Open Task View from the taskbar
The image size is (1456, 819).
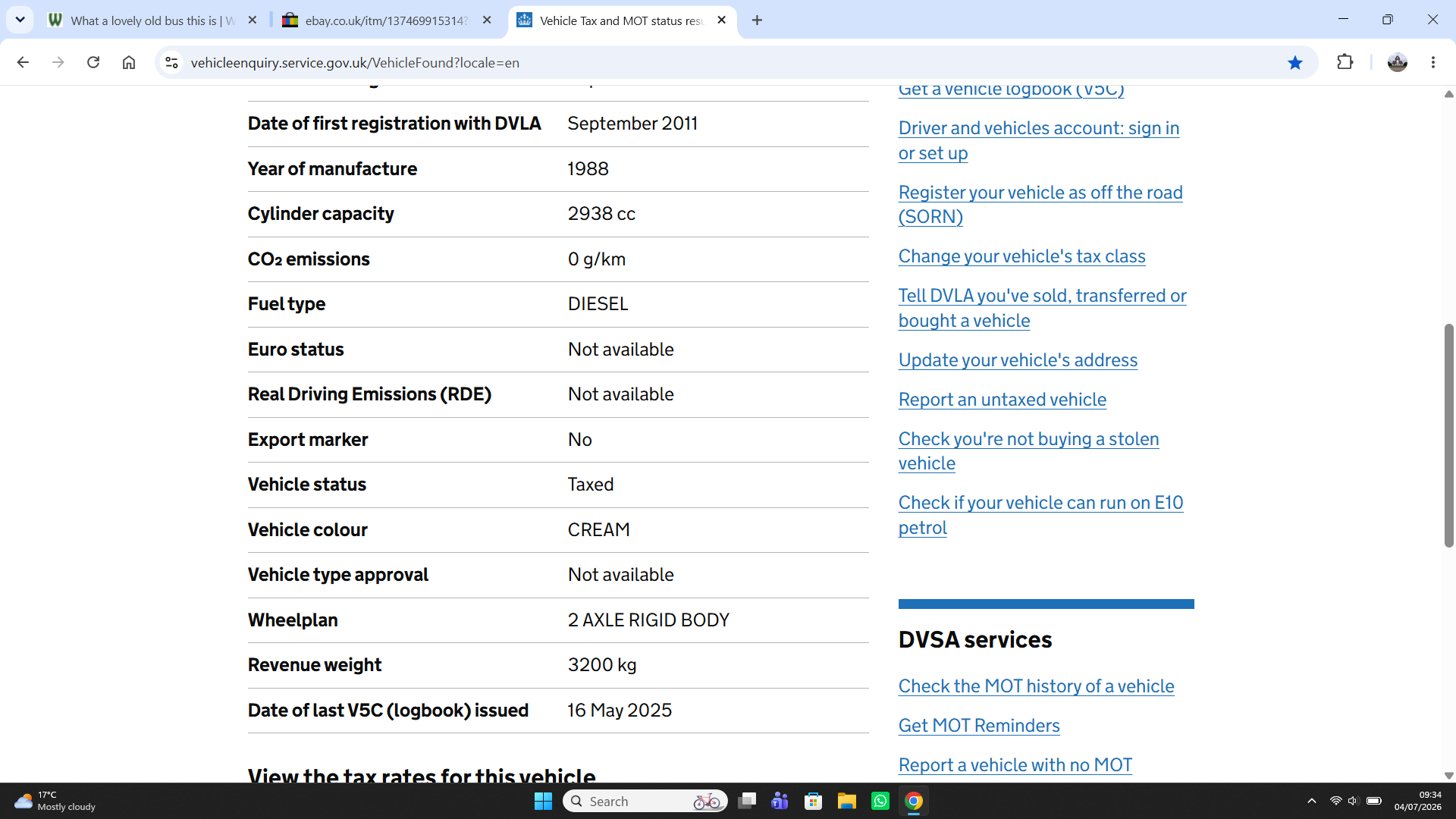coord(747,801)
